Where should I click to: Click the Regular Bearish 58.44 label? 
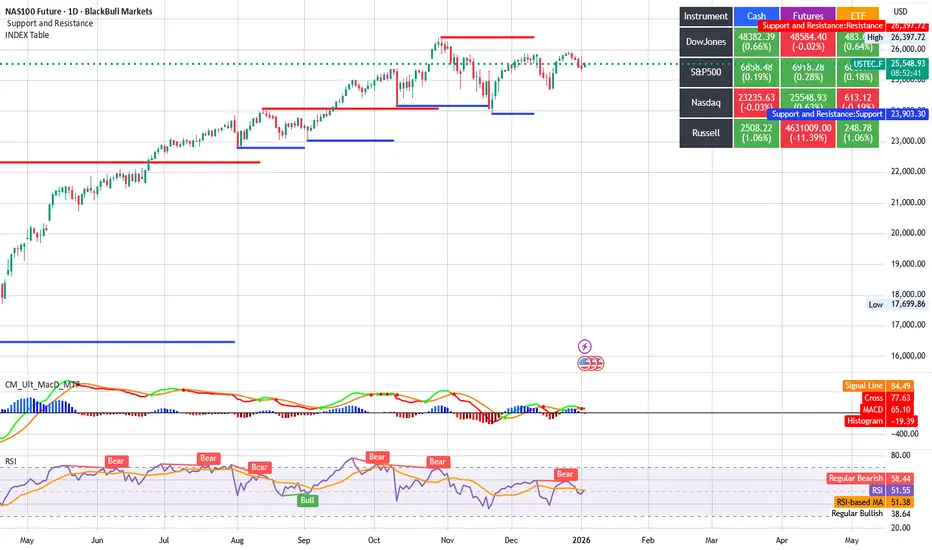[870, 478]
